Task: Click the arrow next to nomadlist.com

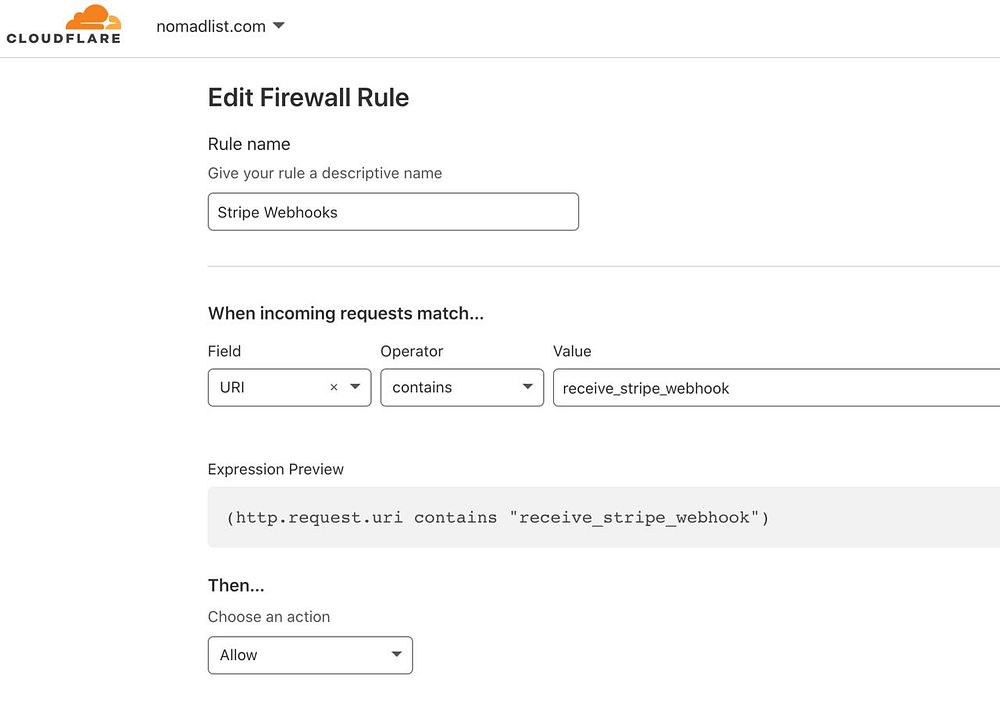Action: pos(279,26)
